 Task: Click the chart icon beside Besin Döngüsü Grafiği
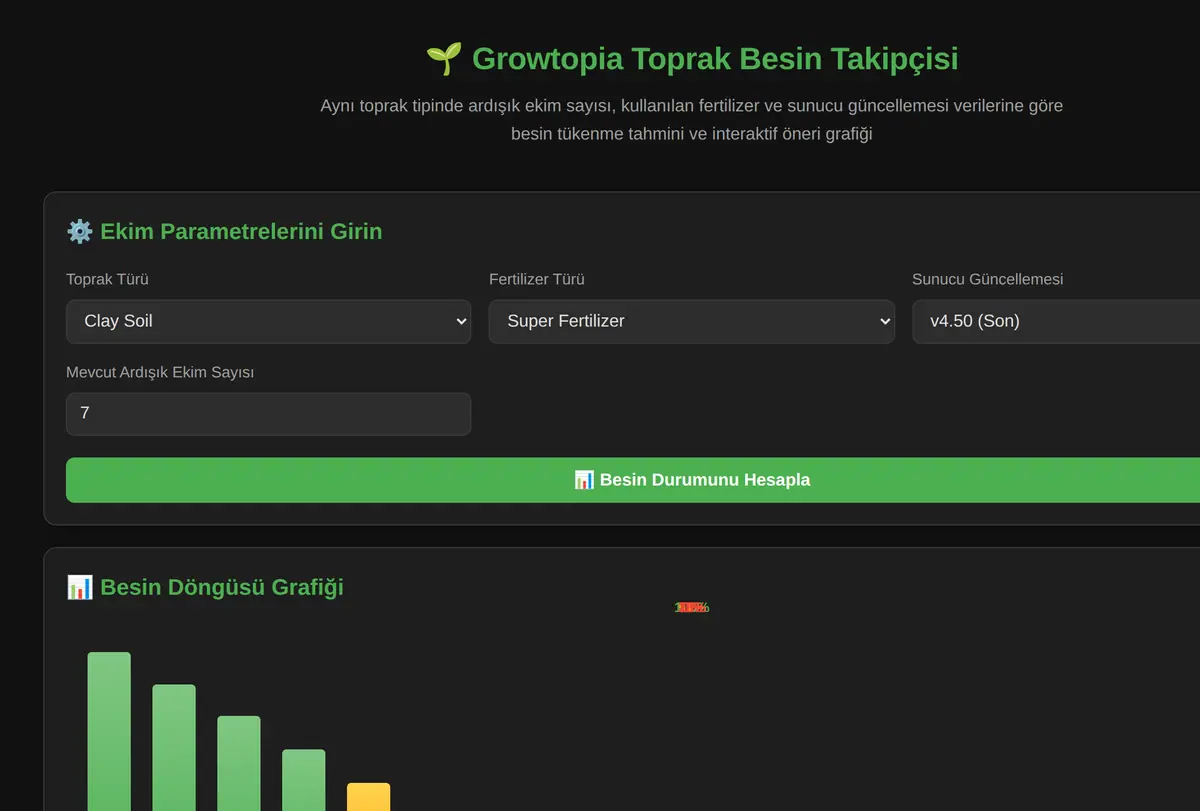(79, 587)
